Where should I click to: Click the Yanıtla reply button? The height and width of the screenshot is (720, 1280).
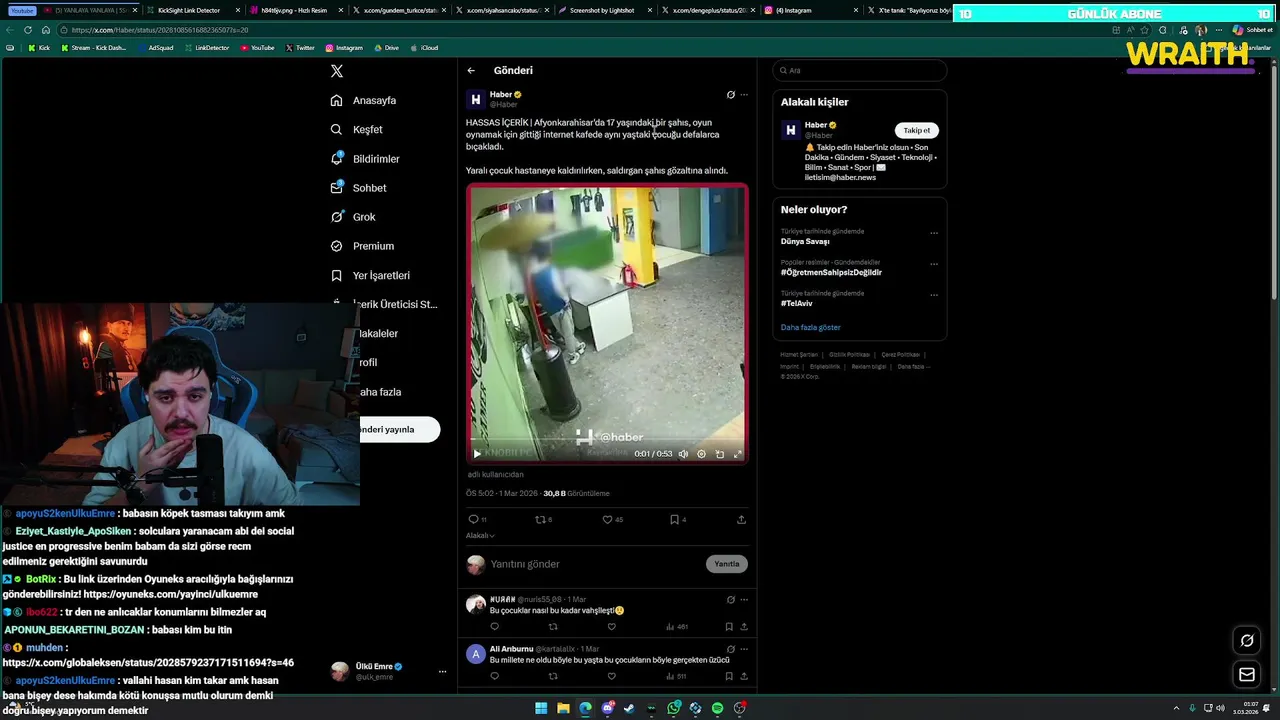727,564
